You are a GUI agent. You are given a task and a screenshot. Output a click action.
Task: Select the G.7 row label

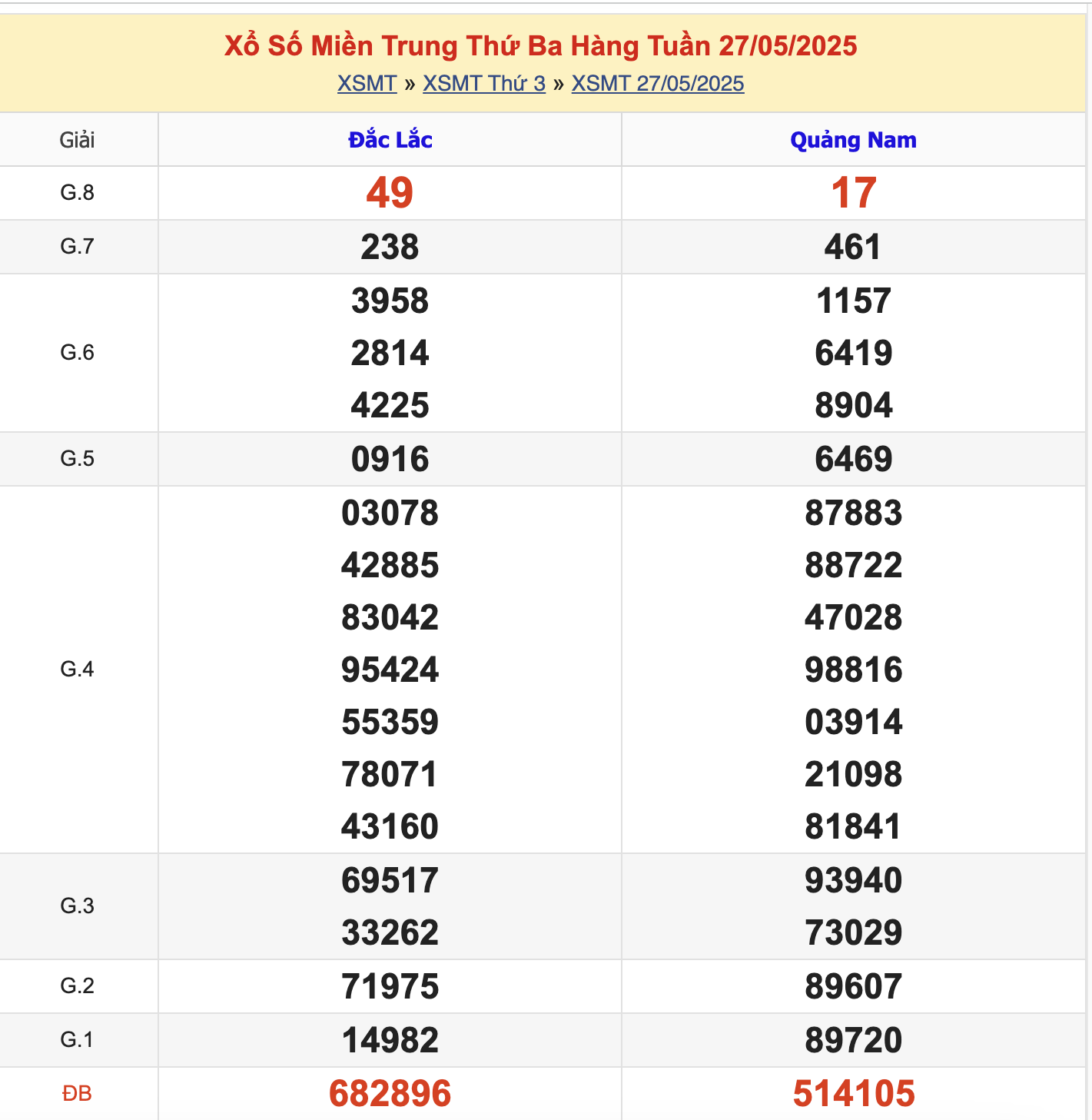78,246
